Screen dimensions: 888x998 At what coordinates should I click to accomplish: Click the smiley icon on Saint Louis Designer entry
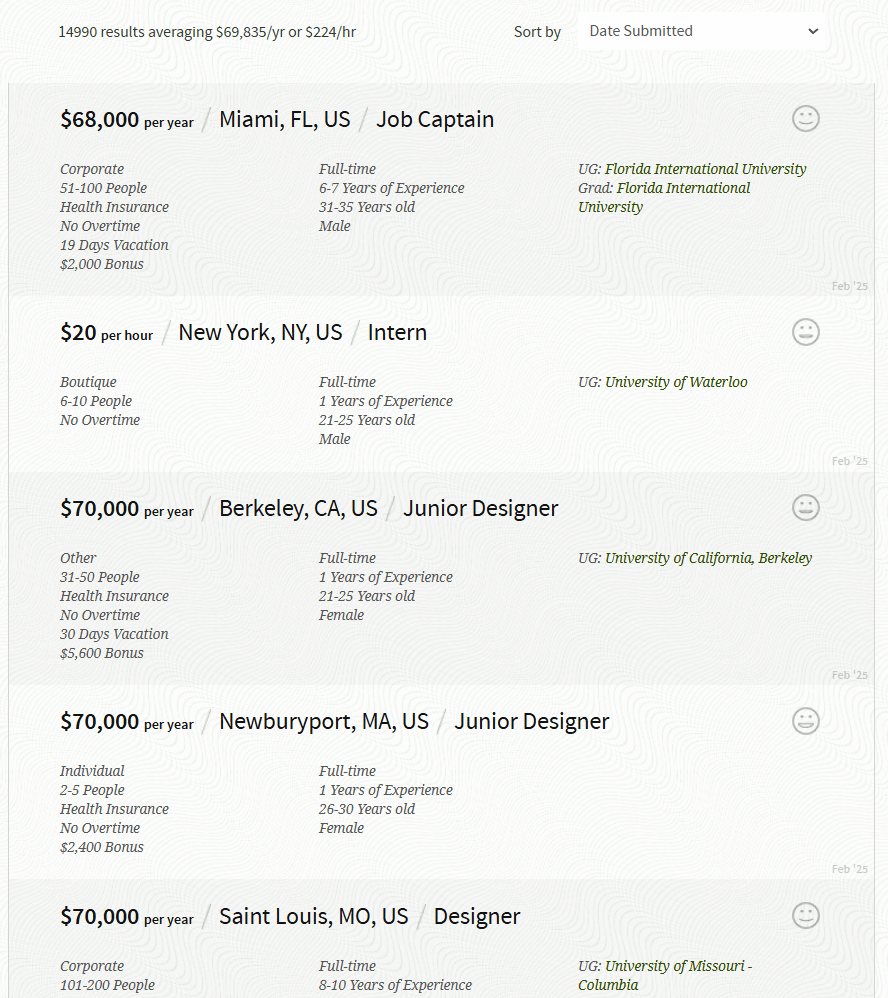pos(806,916)
